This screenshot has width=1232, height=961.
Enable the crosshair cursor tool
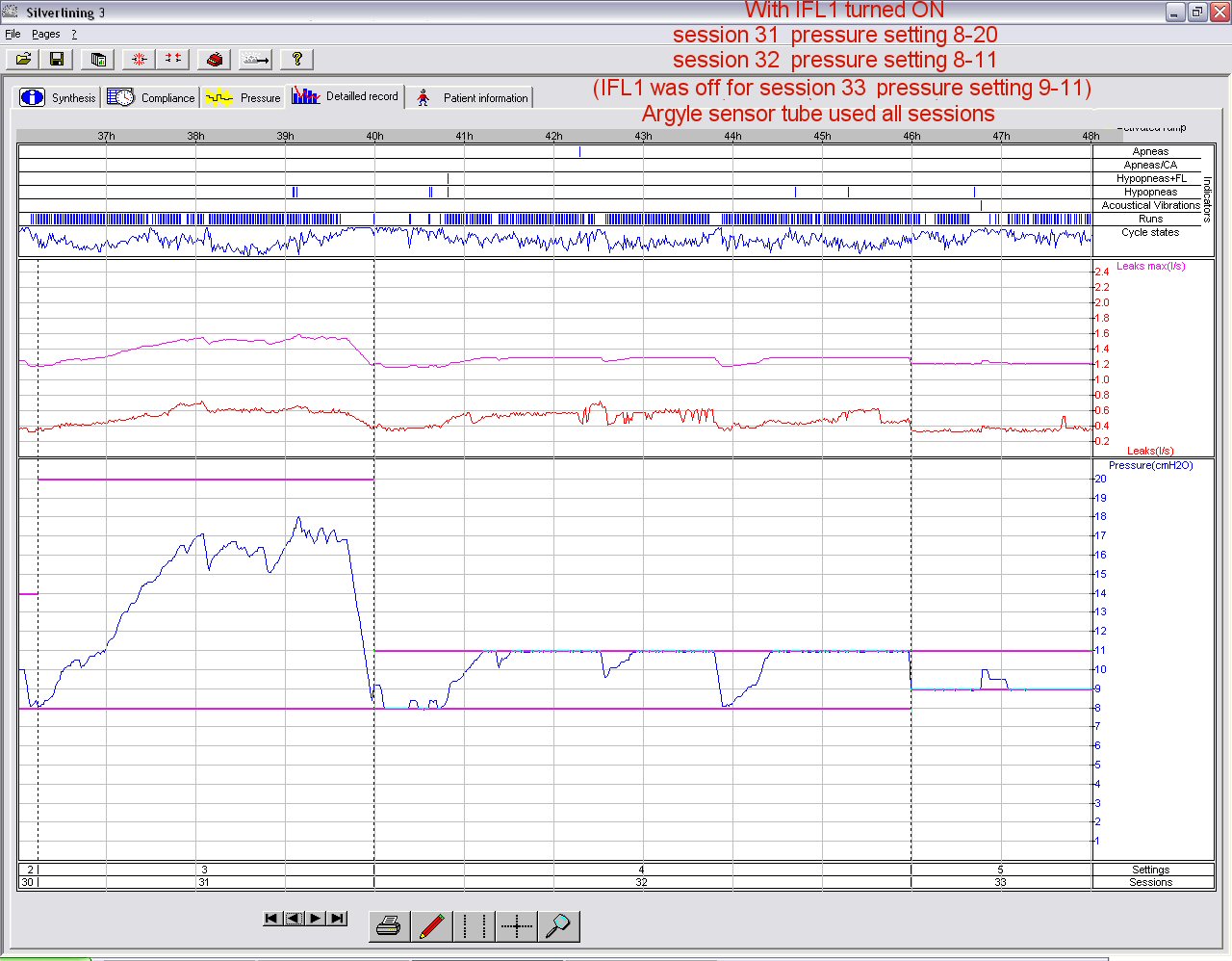[x=517, y=926]
